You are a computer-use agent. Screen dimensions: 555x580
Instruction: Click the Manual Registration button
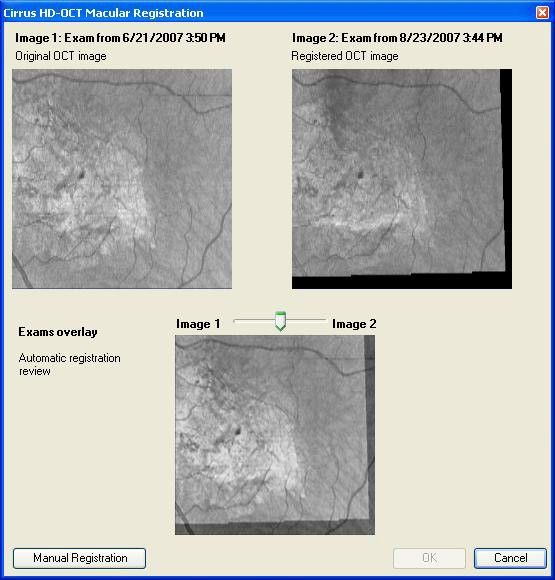tap(80, 558)
